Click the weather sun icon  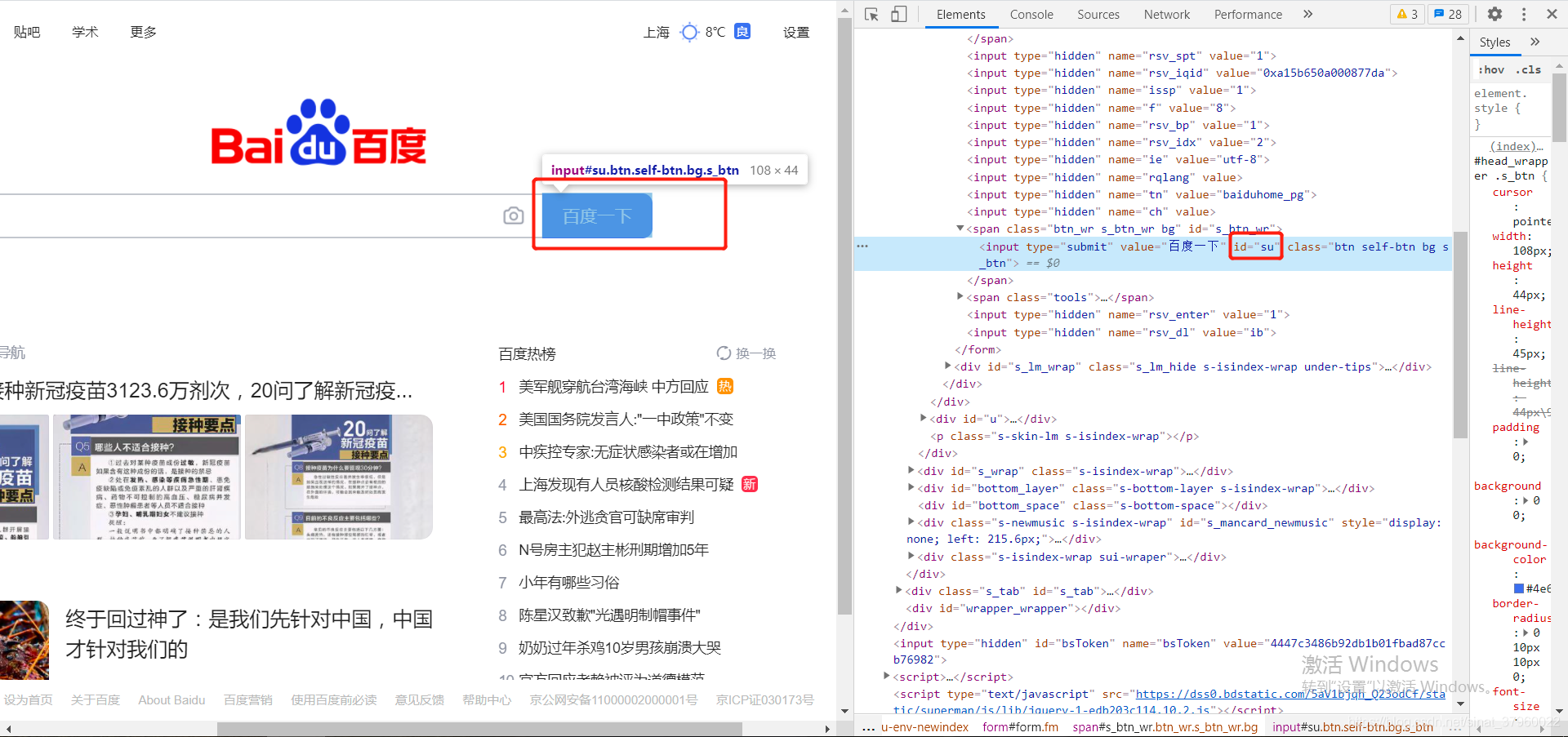tap(690, 32)
